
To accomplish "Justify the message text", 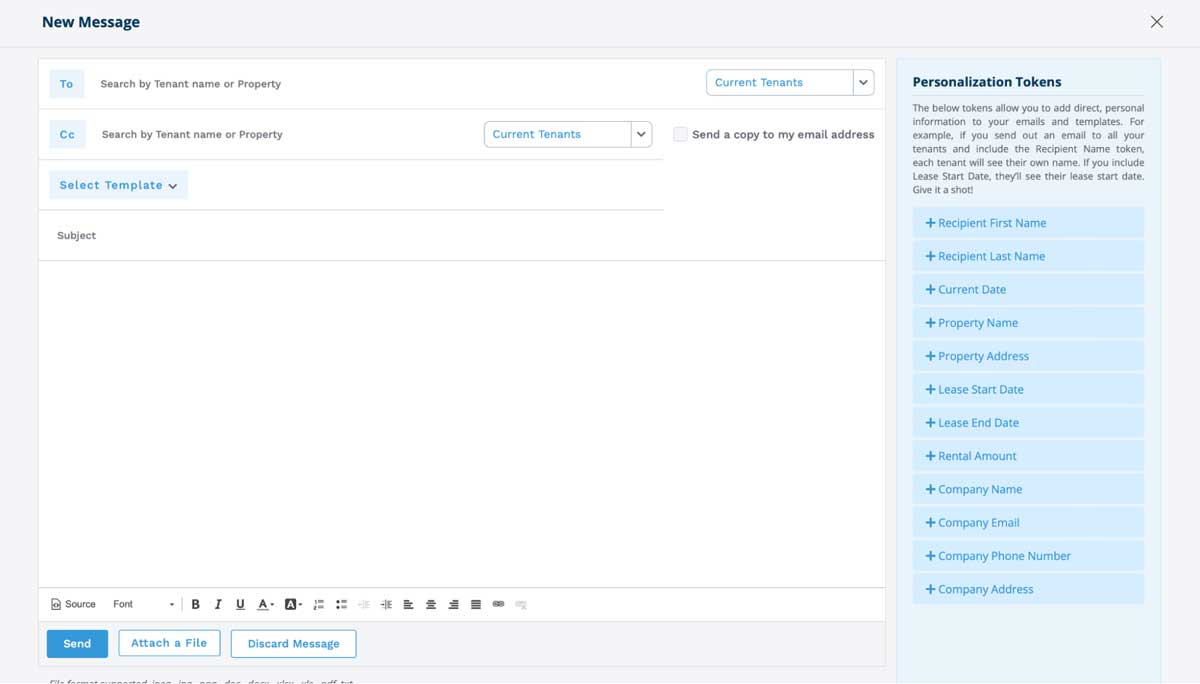I will (474, 604).
